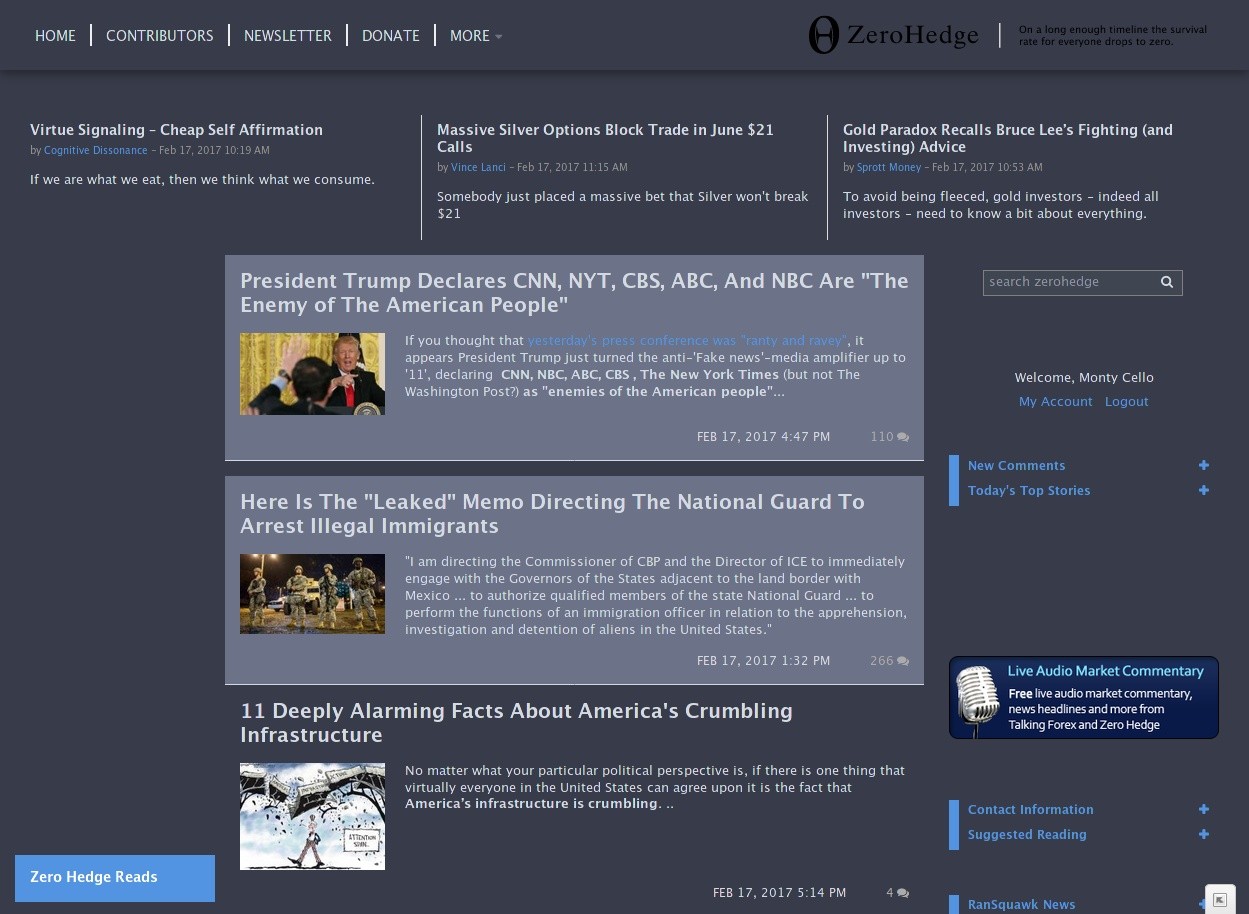Screen dimensions: 1249x914
Task: Open author Sprott Money link
Action: 889,167
